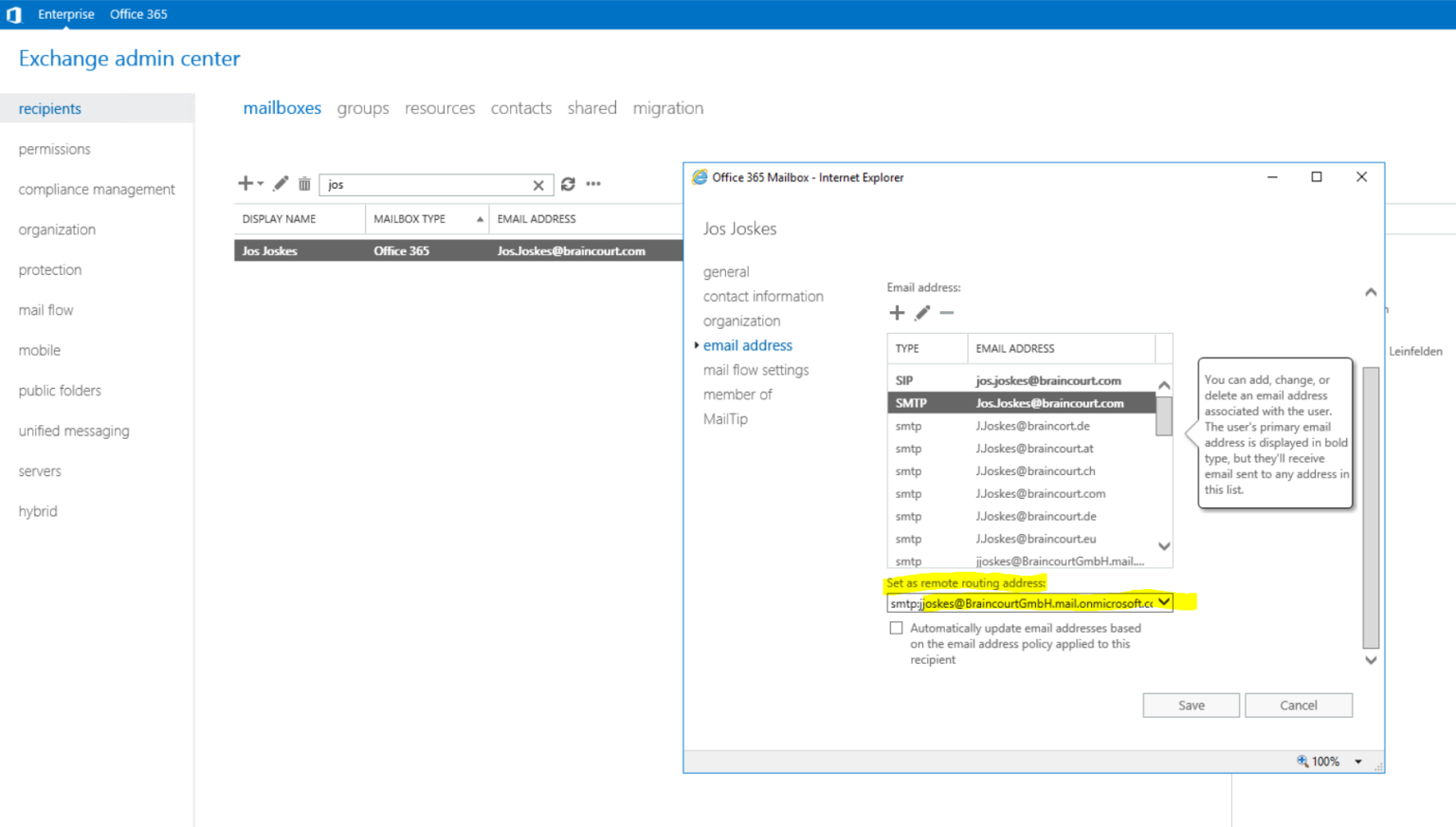
Task: Click the delete trash icon in the toolbar
Action: point(303,183)
